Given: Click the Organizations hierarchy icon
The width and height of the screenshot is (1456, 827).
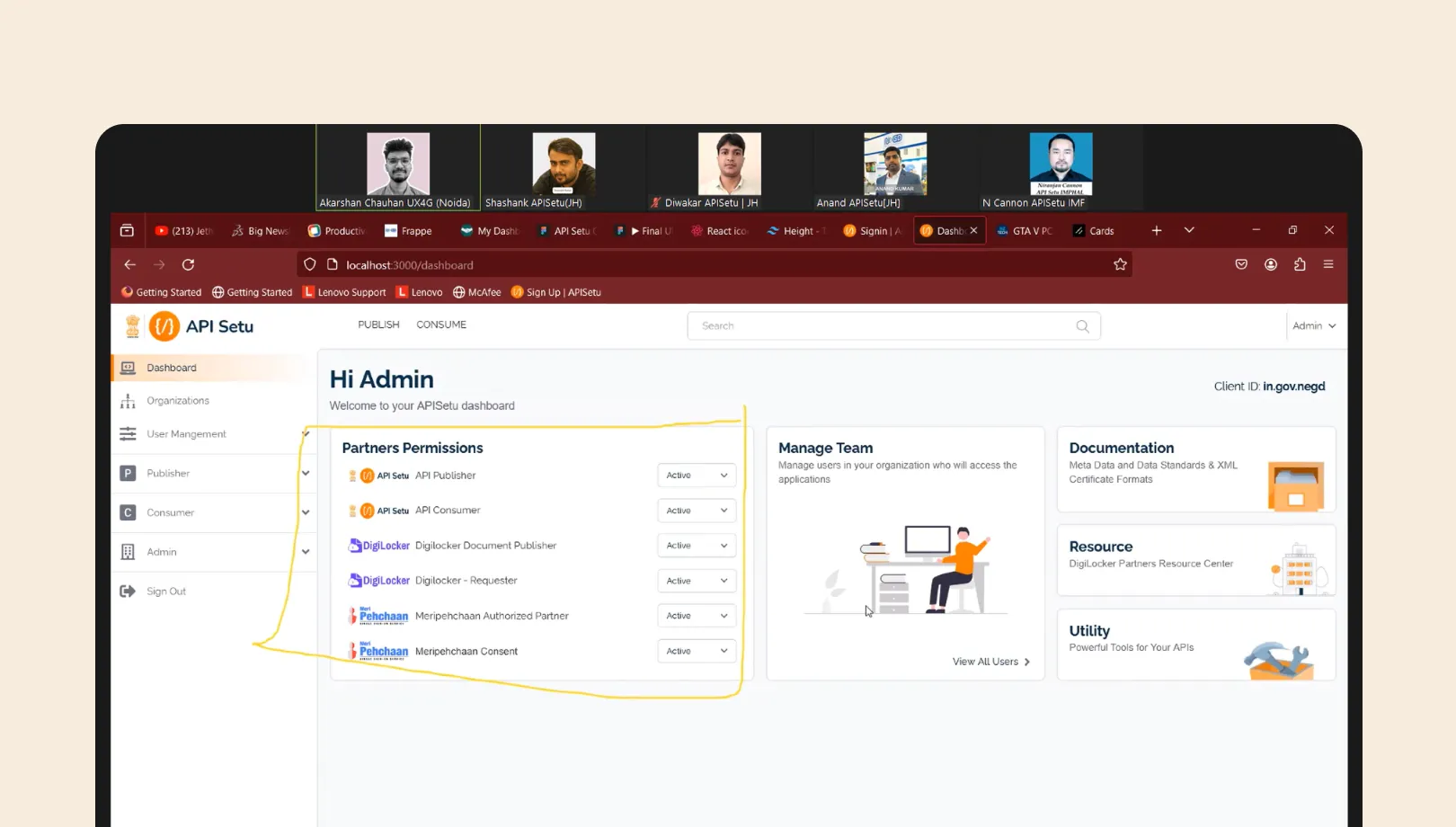Looking at the screenshot, I should pos(128,401).
